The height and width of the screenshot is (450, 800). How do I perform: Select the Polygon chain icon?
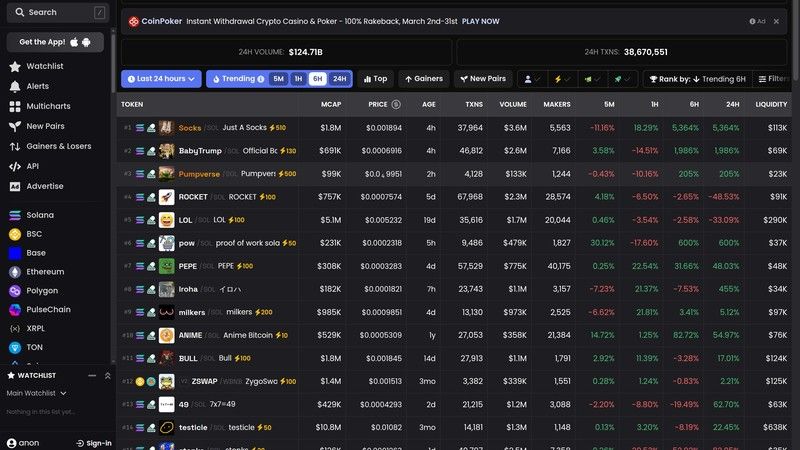[x=15, y=291]
